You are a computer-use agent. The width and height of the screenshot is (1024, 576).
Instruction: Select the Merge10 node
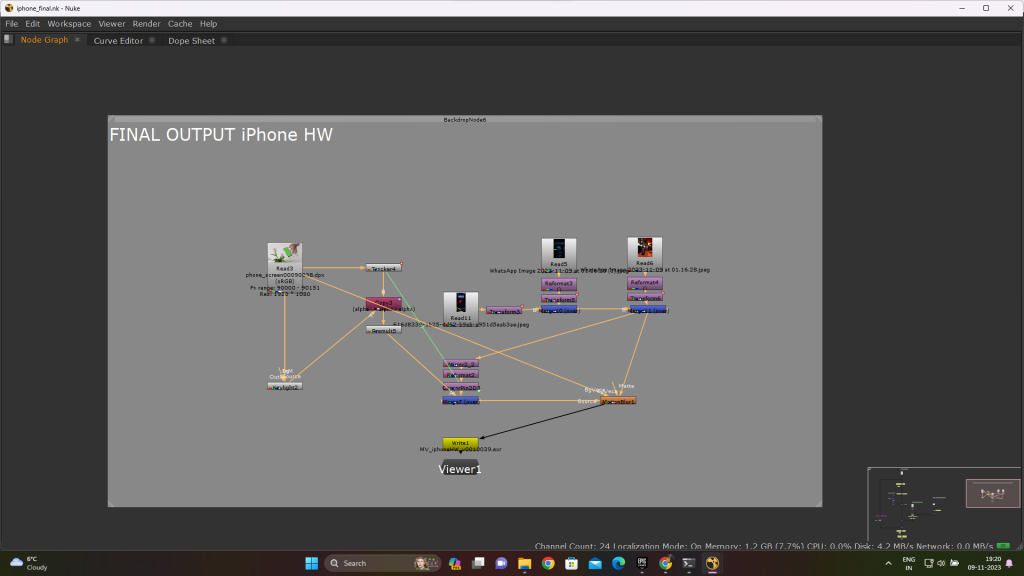559,310
